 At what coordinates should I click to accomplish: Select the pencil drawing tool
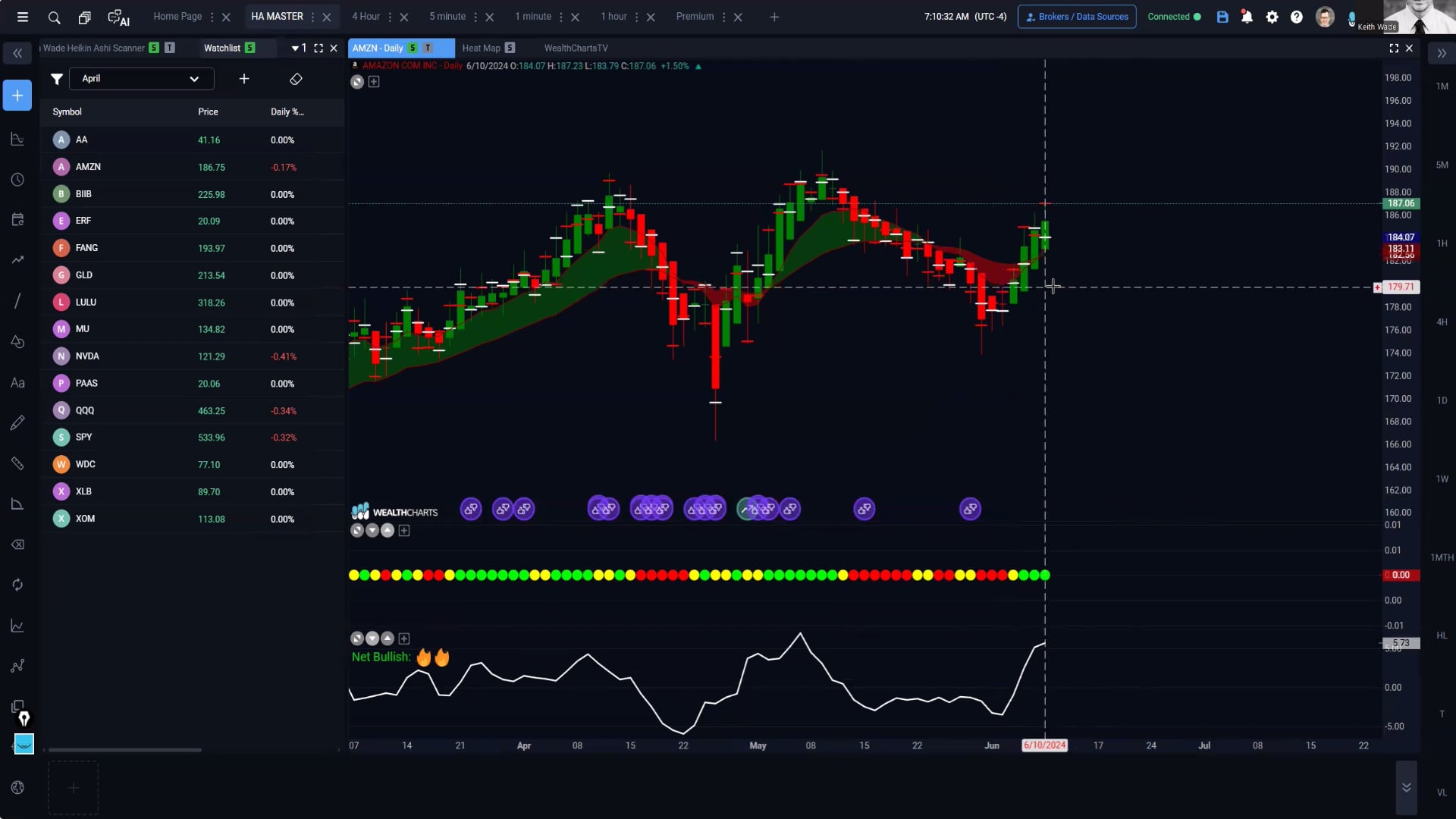point(17,422)
